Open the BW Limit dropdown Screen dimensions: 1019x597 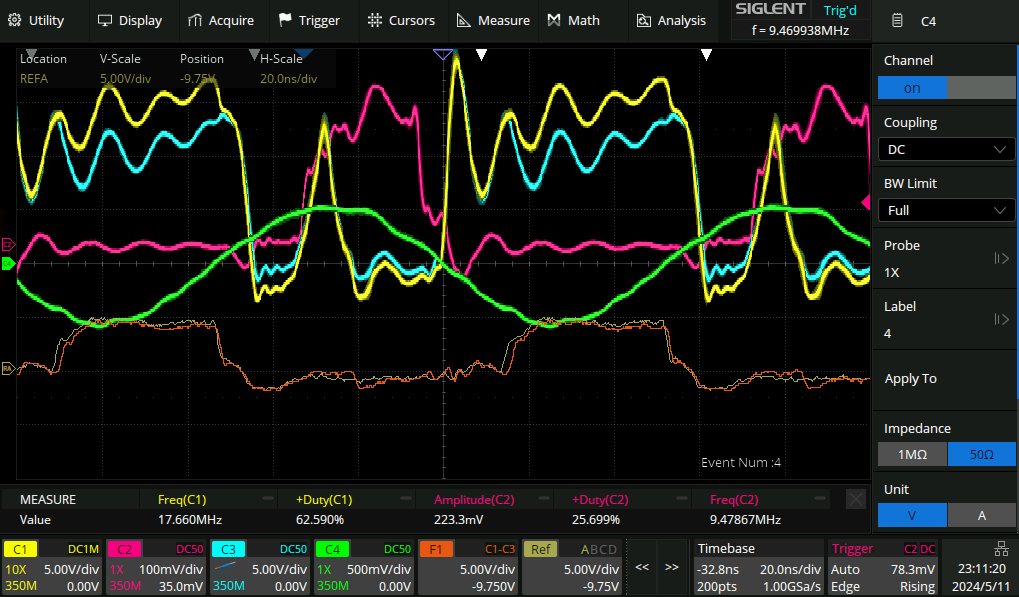click(x=945, y=210)
